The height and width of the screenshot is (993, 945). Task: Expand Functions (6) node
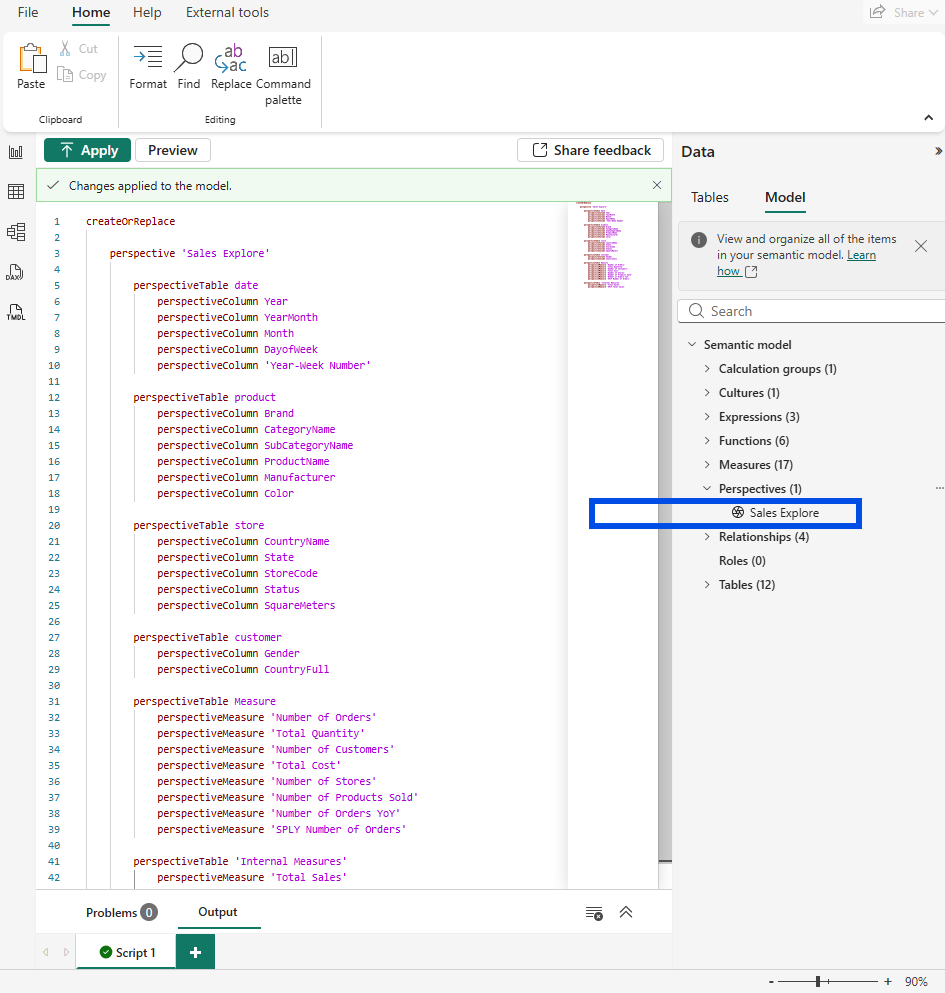[707, 441]
